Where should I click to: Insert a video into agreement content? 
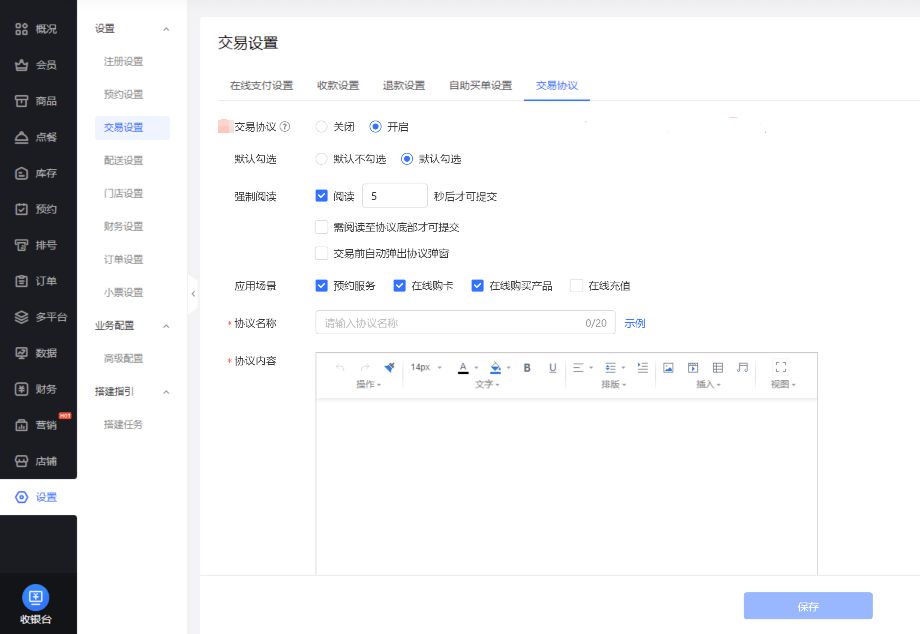click(x=693, y=368)
